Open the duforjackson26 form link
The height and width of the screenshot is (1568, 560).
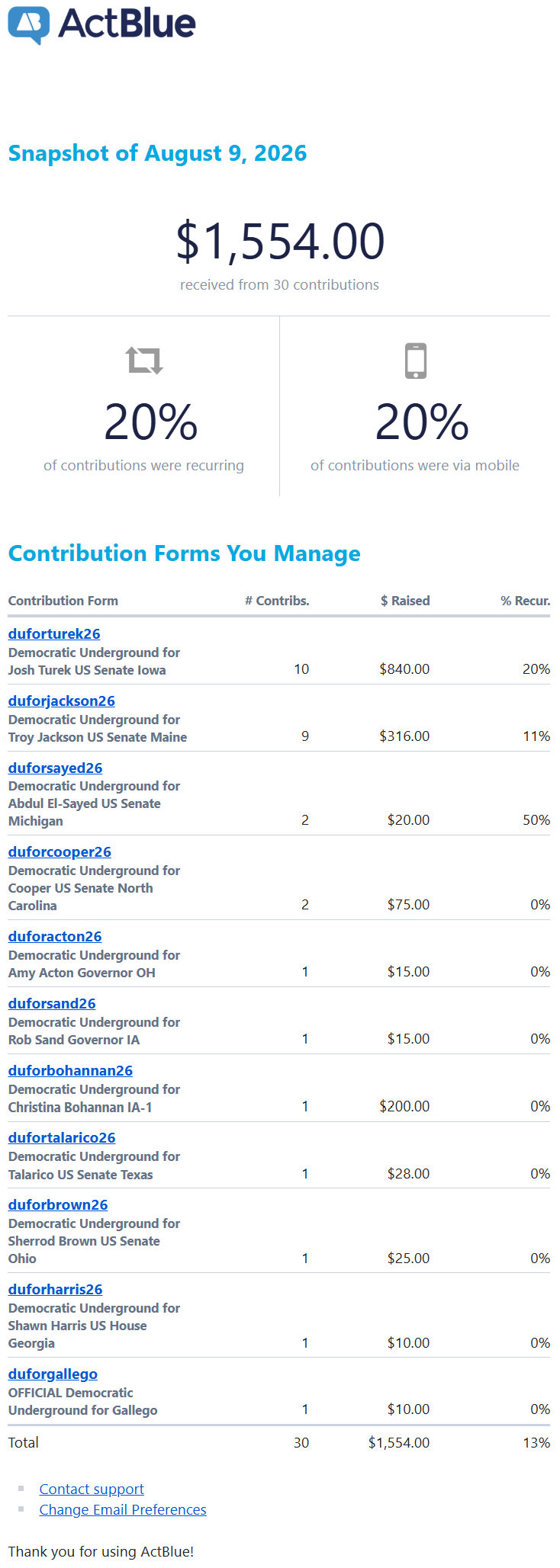click(x=62, y=701)
